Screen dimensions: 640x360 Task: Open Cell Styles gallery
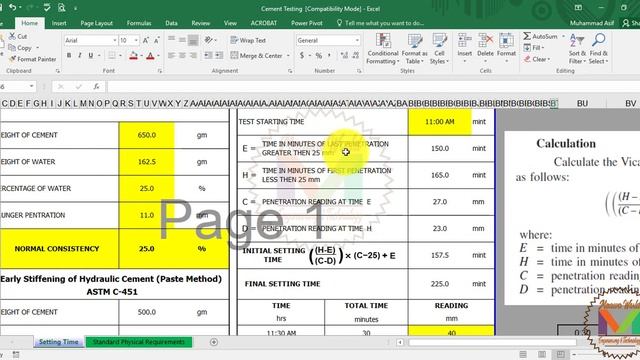tap(439, 49)
